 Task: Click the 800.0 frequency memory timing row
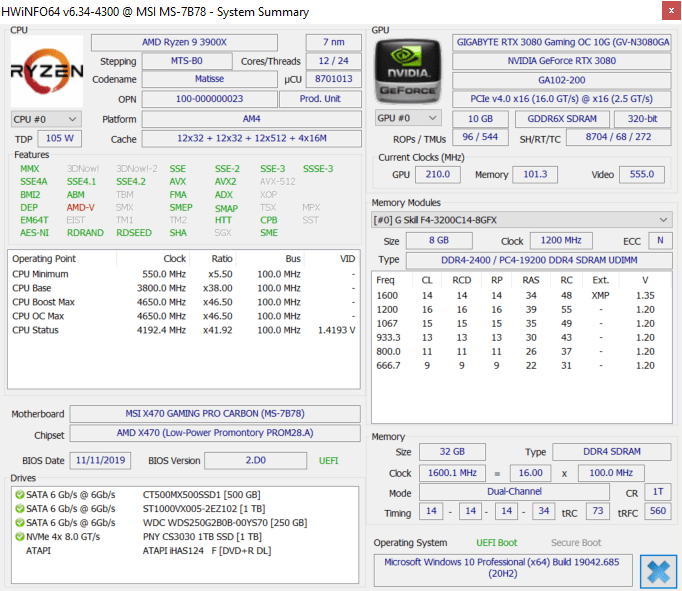click(x=522, y=351)
